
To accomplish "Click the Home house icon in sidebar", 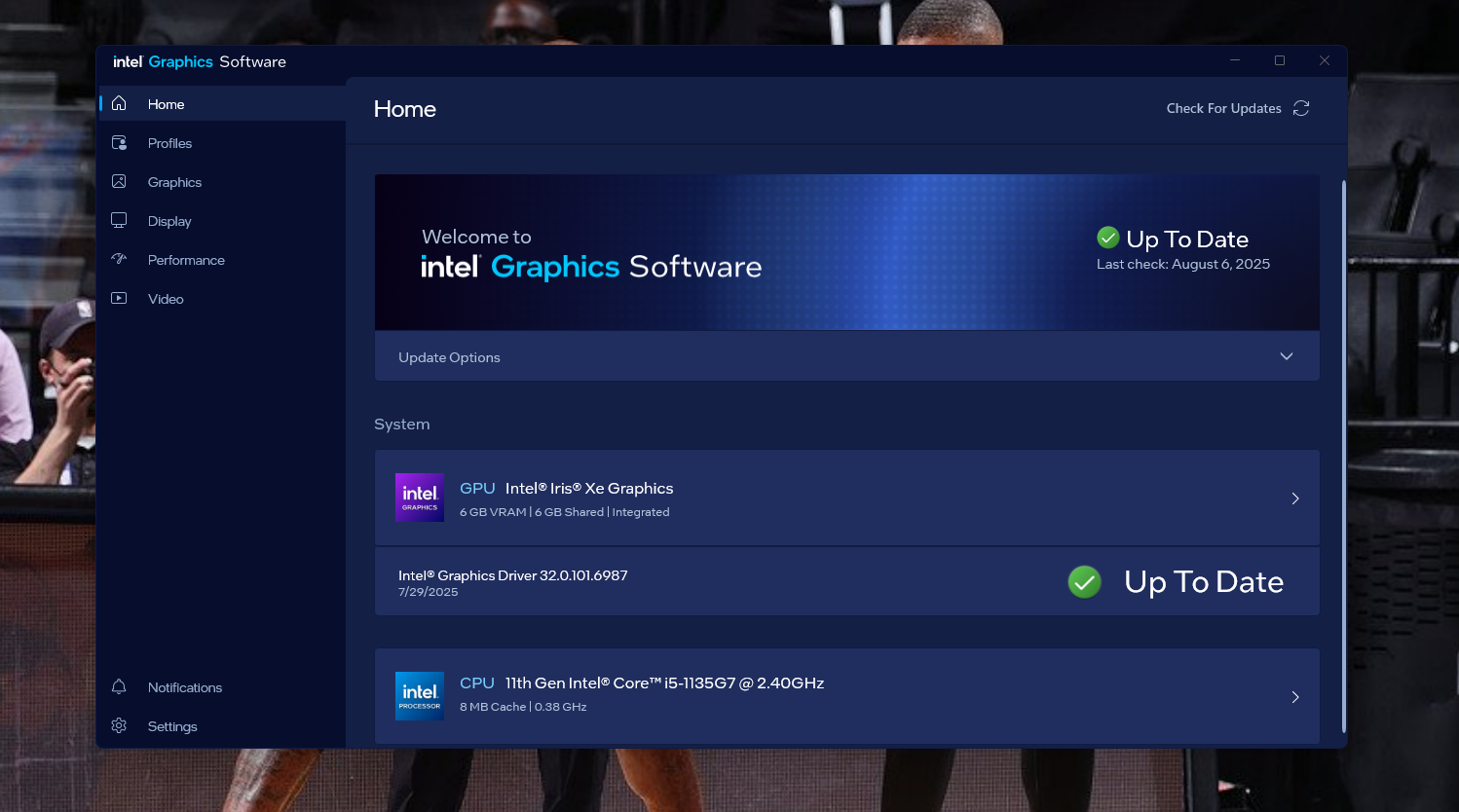I will (119, 103).
